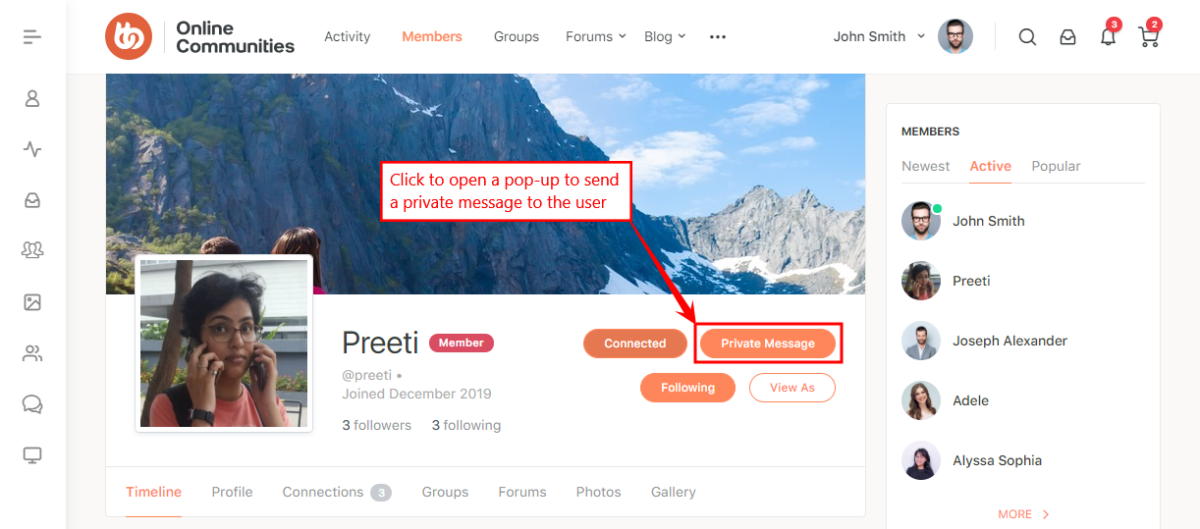Expand the Forums dropdown menu
The image size is (1200, 529).
tap(595, 37)
